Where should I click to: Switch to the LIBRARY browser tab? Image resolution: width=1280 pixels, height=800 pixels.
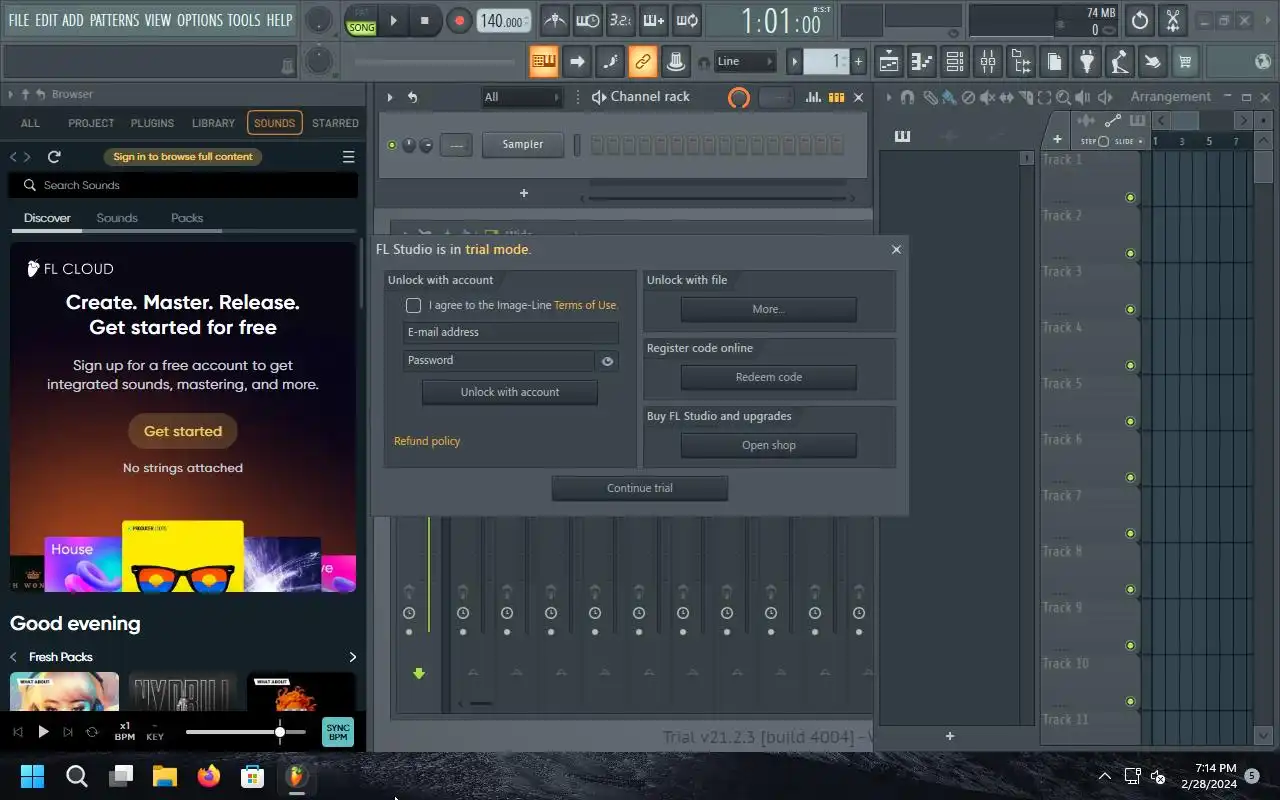click(213, 123)
